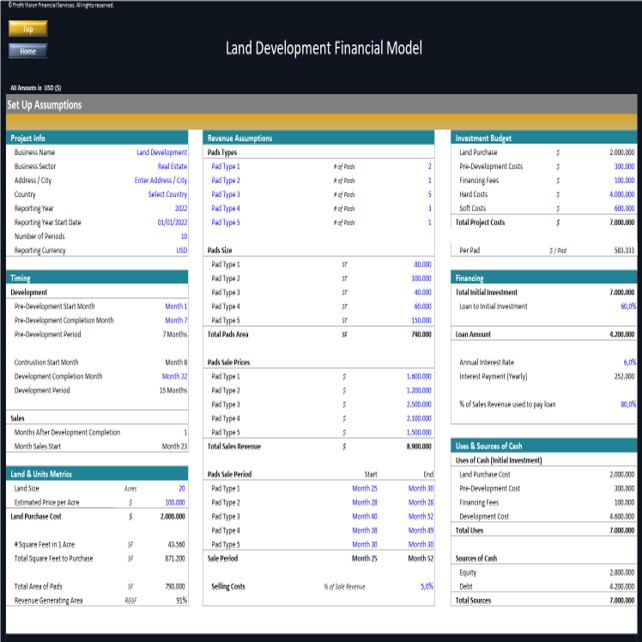
Task: Open the Reporting Currency USD cell
Action: 181,250
